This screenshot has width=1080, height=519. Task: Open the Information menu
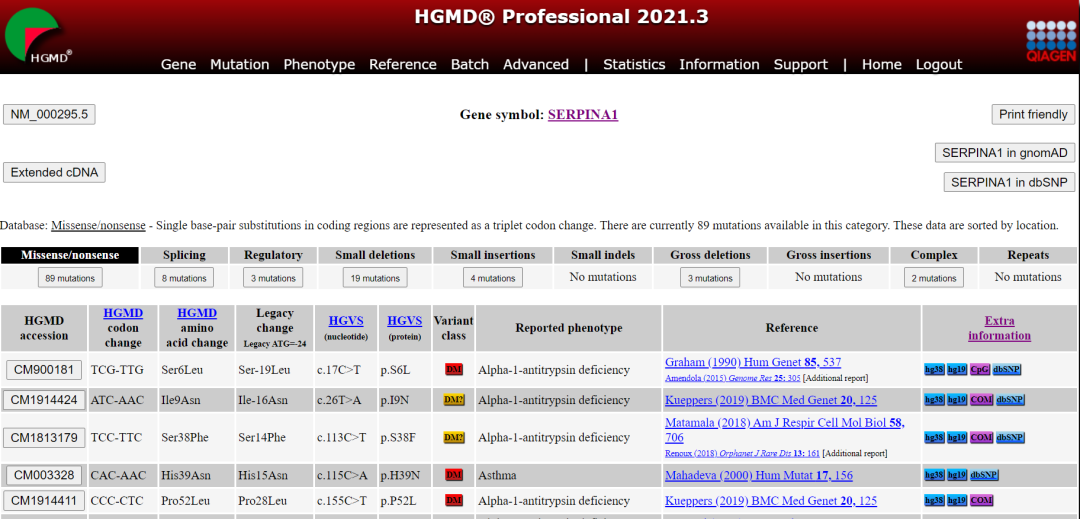point(719,64)
